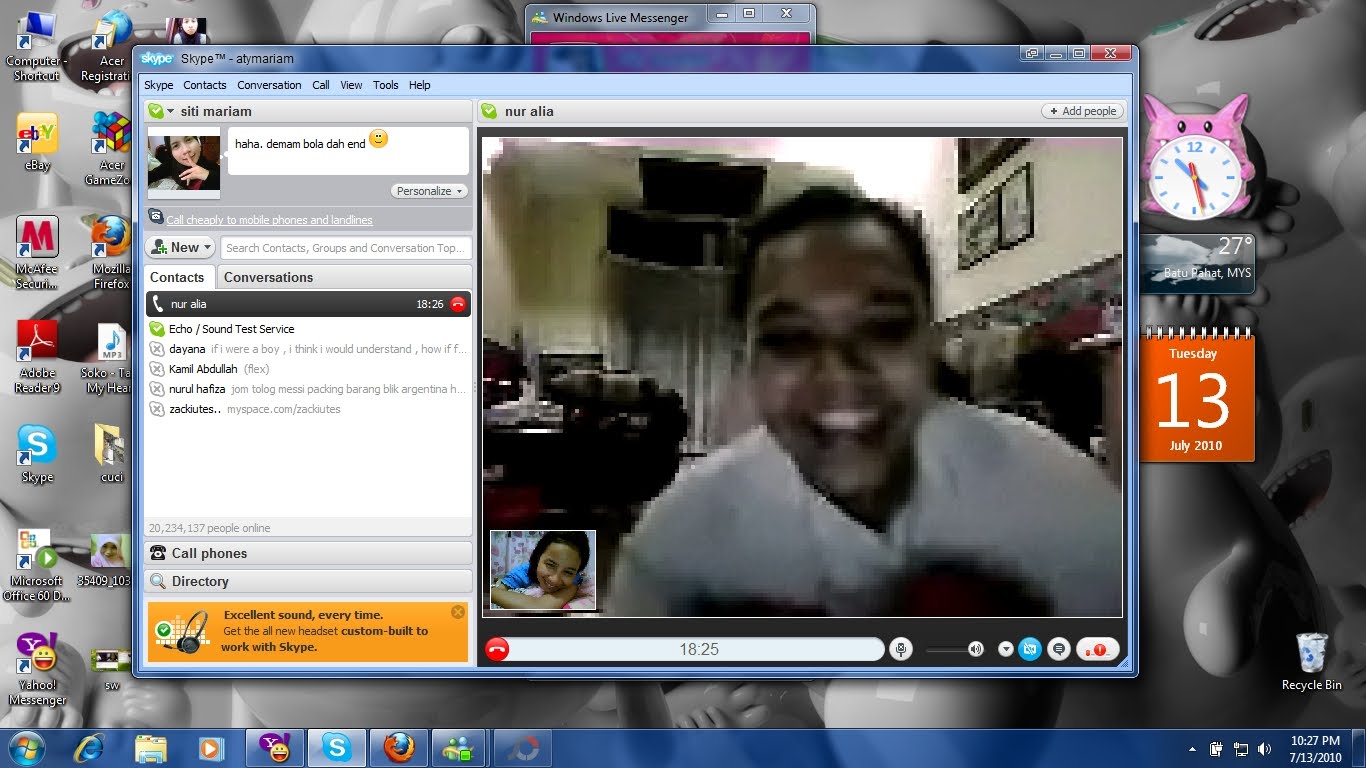Switch to the Contacts tab
Viewport: 1366px width, 768px height.
[x=177, y=277]
